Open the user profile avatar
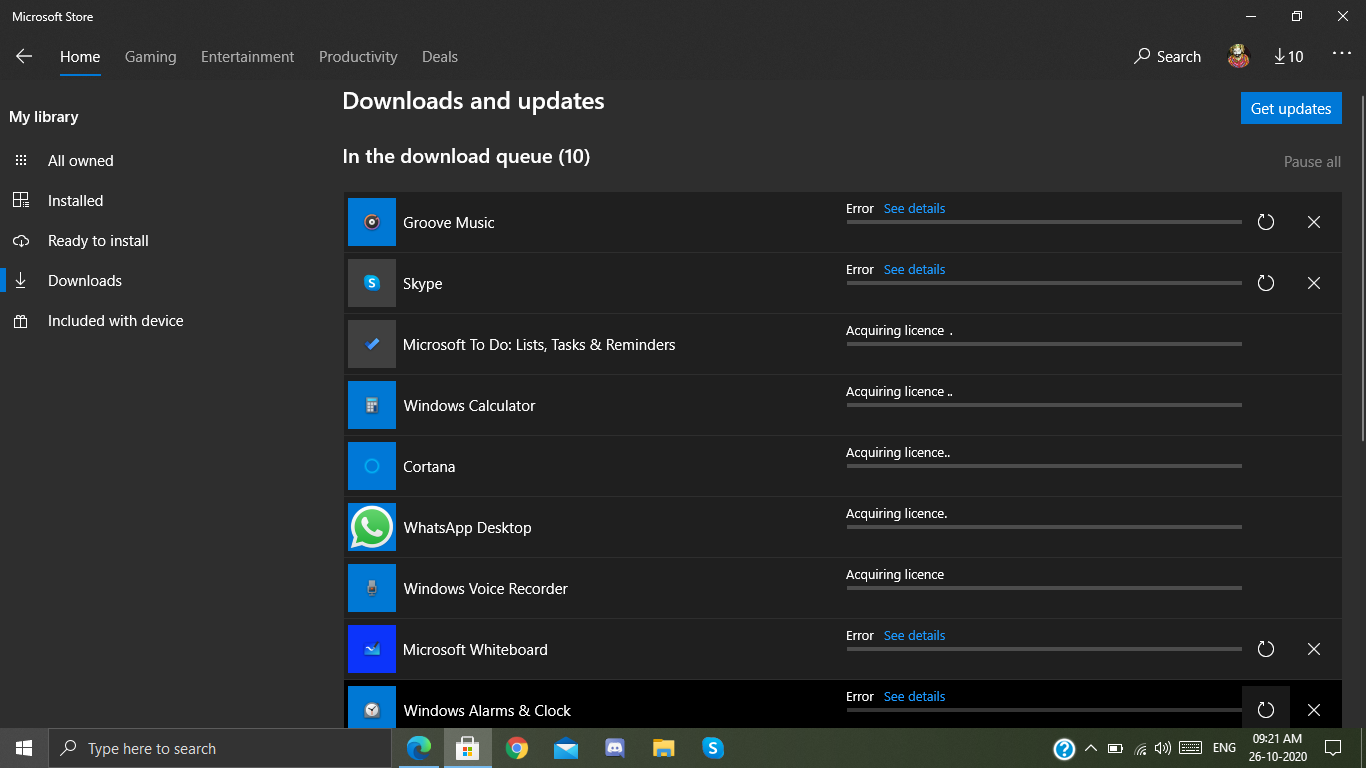The image size is (1366, 768). pyautogui.click(x=1239, y=57)
